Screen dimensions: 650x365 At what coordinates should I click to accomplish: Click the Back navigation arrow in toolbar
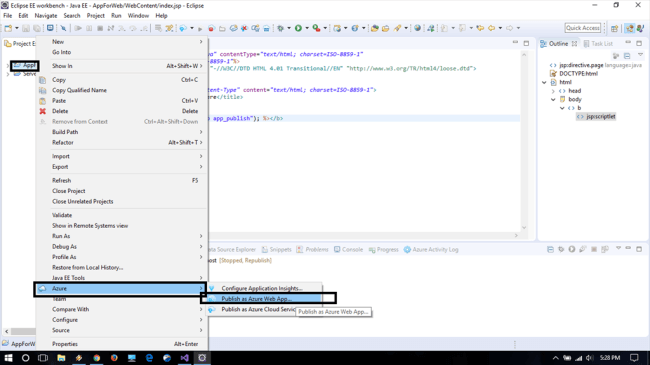[x=492, y=28]
